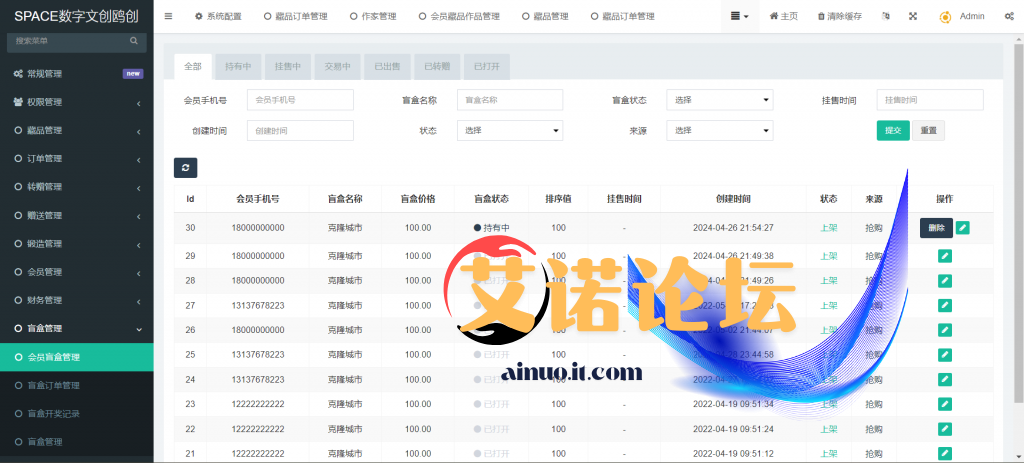Select 会员盲盒管理 in the sidebar
Image resolution: width=1024 pixels, height=463 pixels.
pos(76,357)
